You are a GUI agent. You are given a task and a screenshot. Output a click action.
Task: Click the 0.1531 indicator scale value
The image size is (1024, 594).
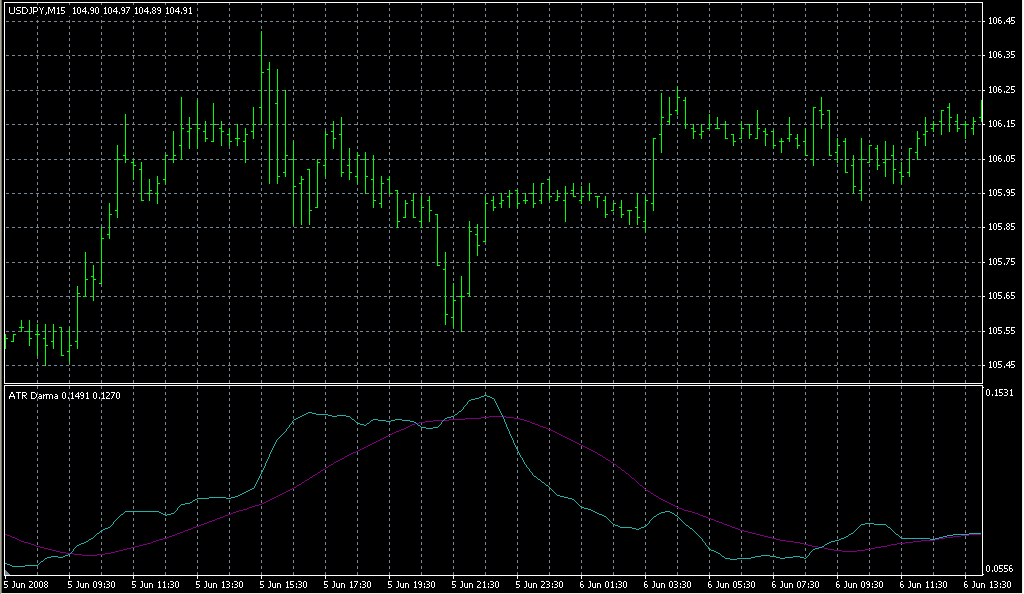pos(1003,393)
